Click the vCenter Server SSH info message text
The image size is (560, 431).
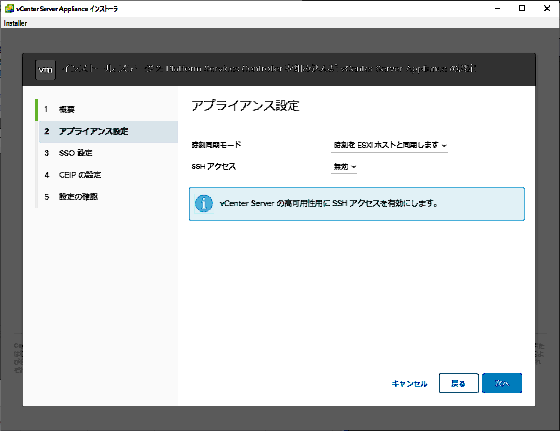pos(329,204)
